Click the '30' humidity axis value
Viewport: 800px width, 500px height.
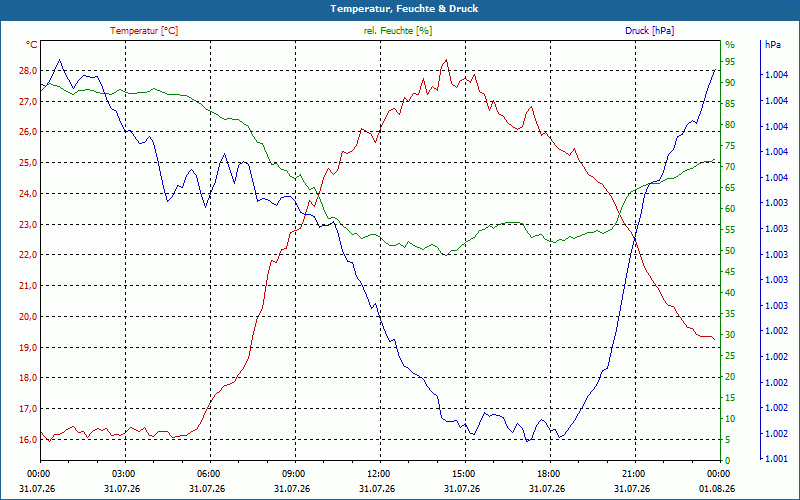point(730,335)
